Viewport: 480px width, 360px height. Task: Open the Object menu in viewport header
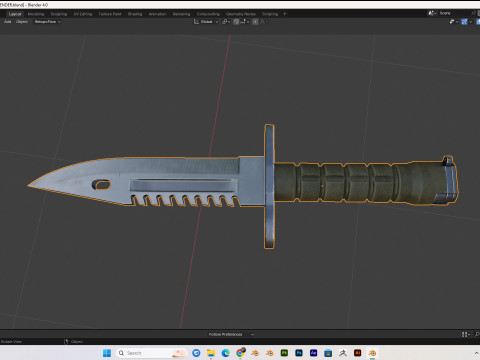[x=22, y=22]
